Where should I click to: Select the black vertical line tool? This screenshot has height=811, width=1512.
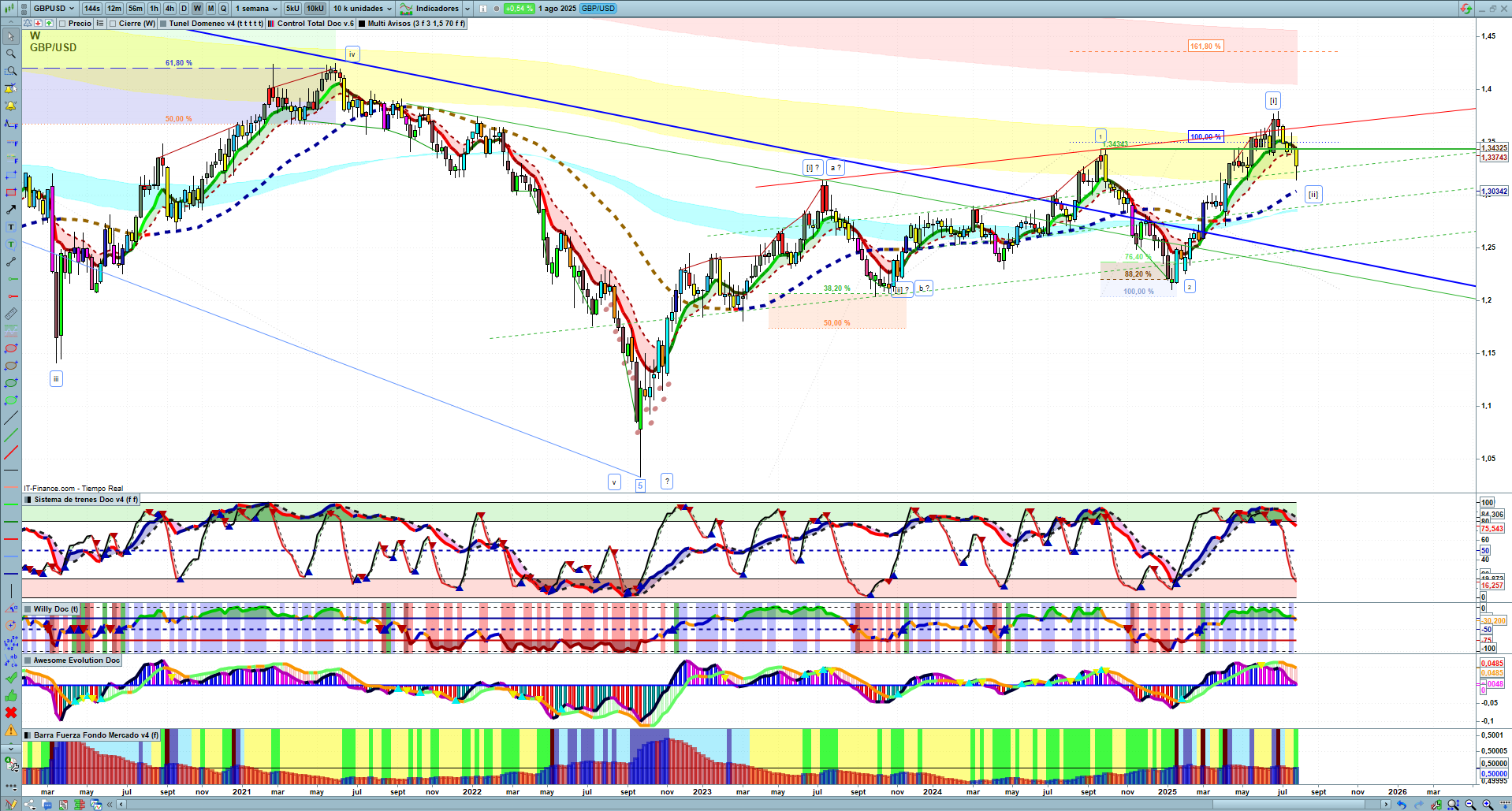(11, 591)
